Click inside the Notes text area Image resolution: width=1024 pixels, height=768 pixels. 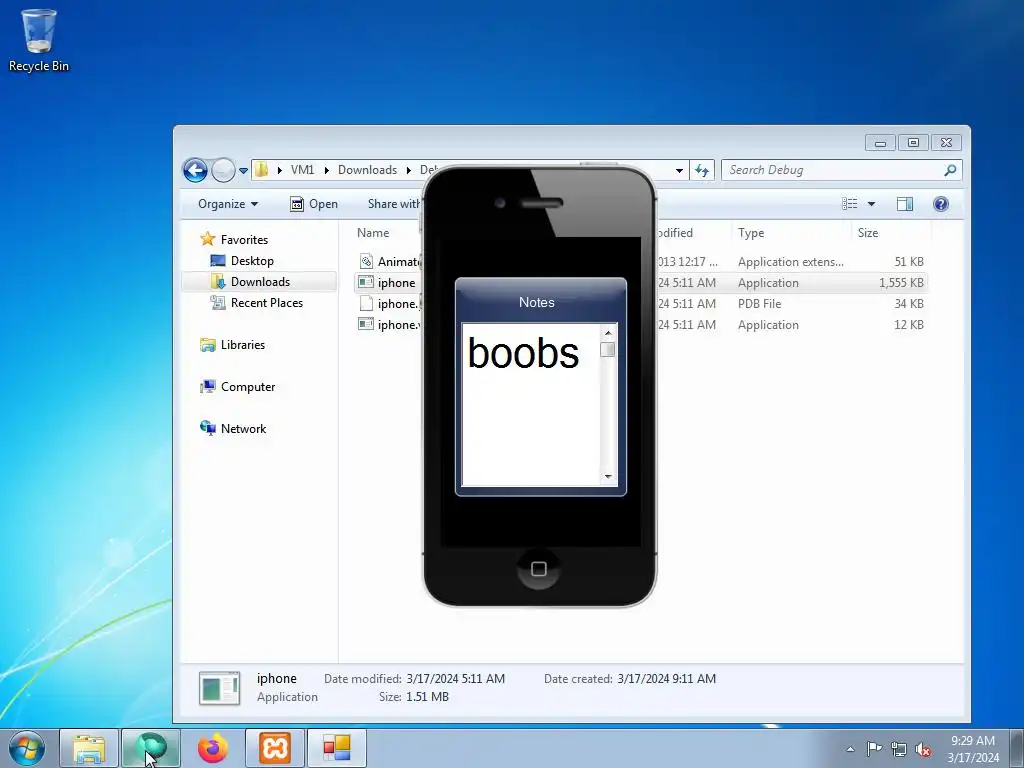(530, 405)
